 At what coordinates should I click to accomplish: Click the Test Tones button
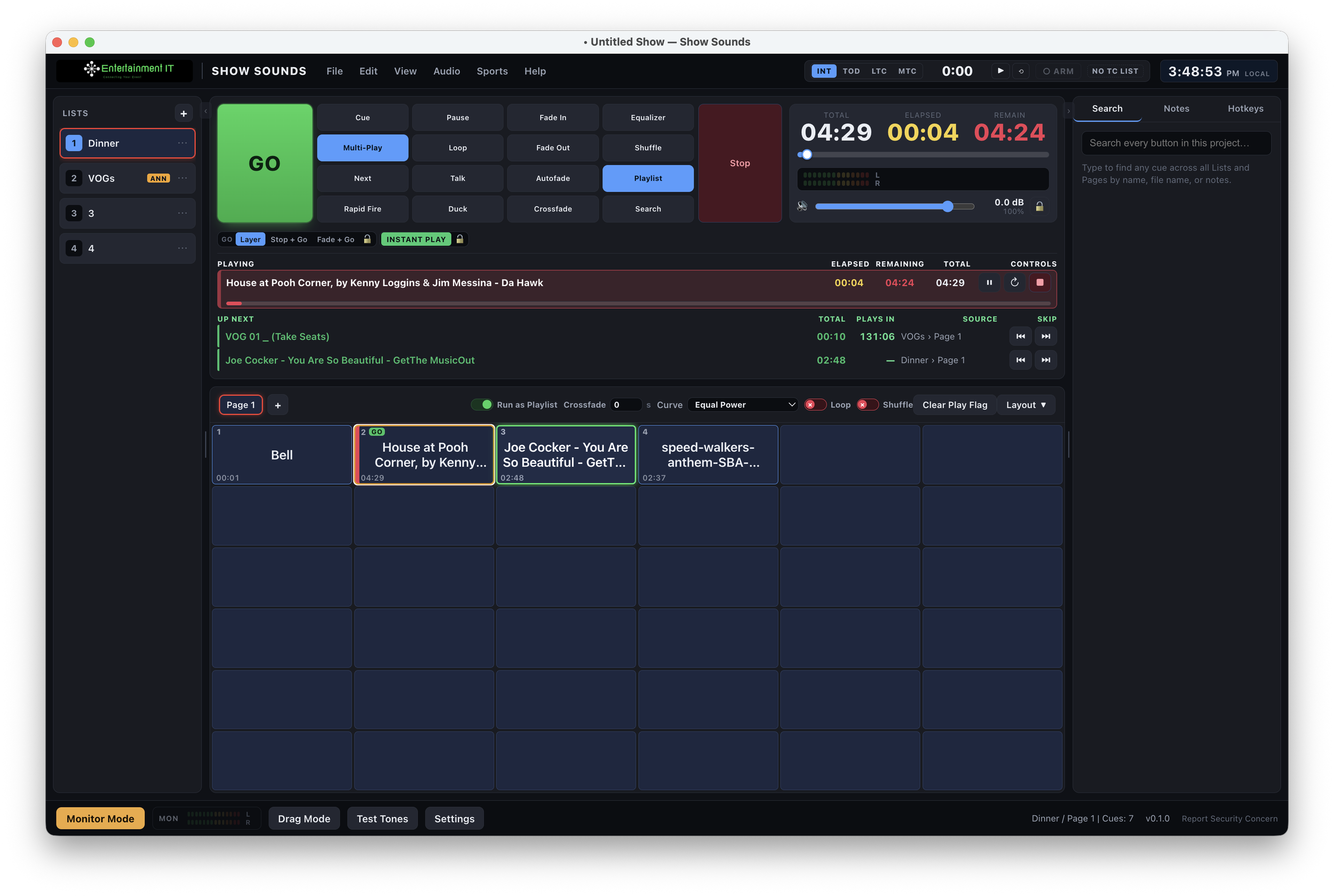point(382,819)
